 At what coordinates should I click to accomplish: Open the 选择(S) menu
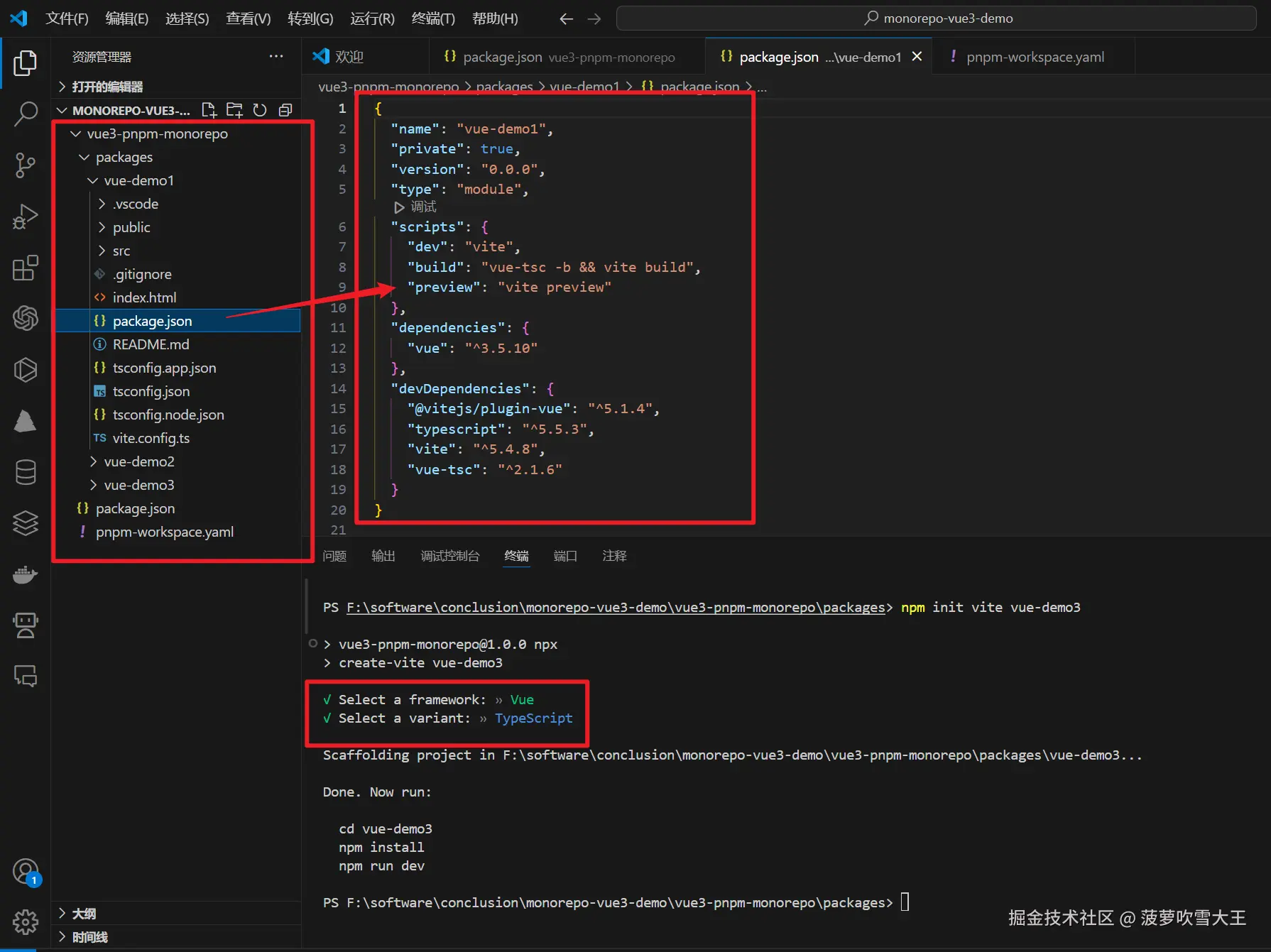coord(187,18)
